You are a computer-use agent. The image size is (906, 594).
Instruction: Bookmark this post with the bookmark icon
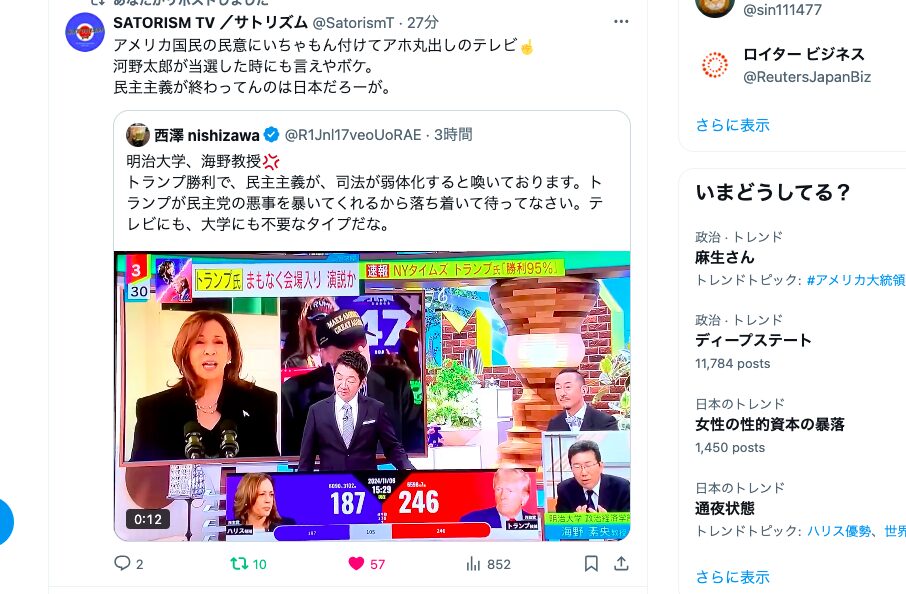[x=591, y=563]
